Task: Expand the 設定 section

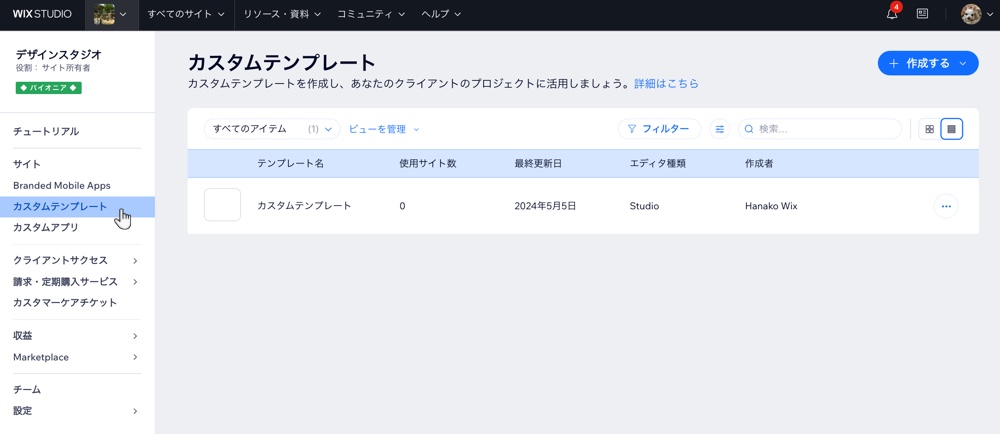Action: [77, 410]
